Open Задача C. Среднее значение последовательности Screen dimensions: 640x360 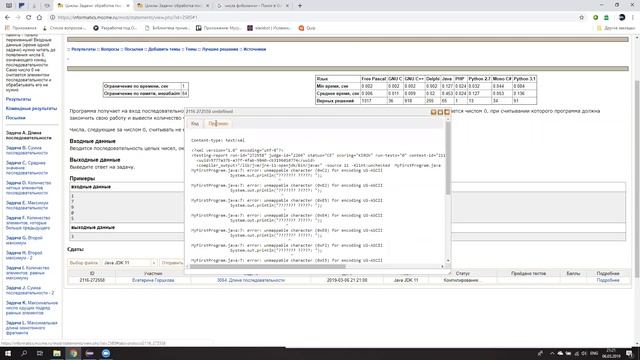tap(27, 168)
